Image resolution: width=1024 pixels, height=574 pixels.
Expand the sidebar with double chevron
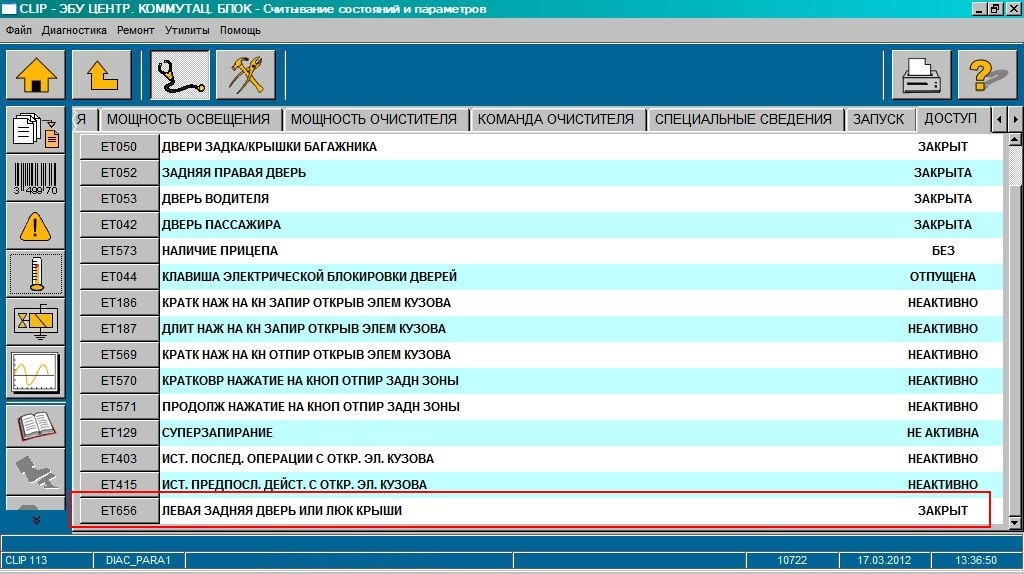[35, 519]
